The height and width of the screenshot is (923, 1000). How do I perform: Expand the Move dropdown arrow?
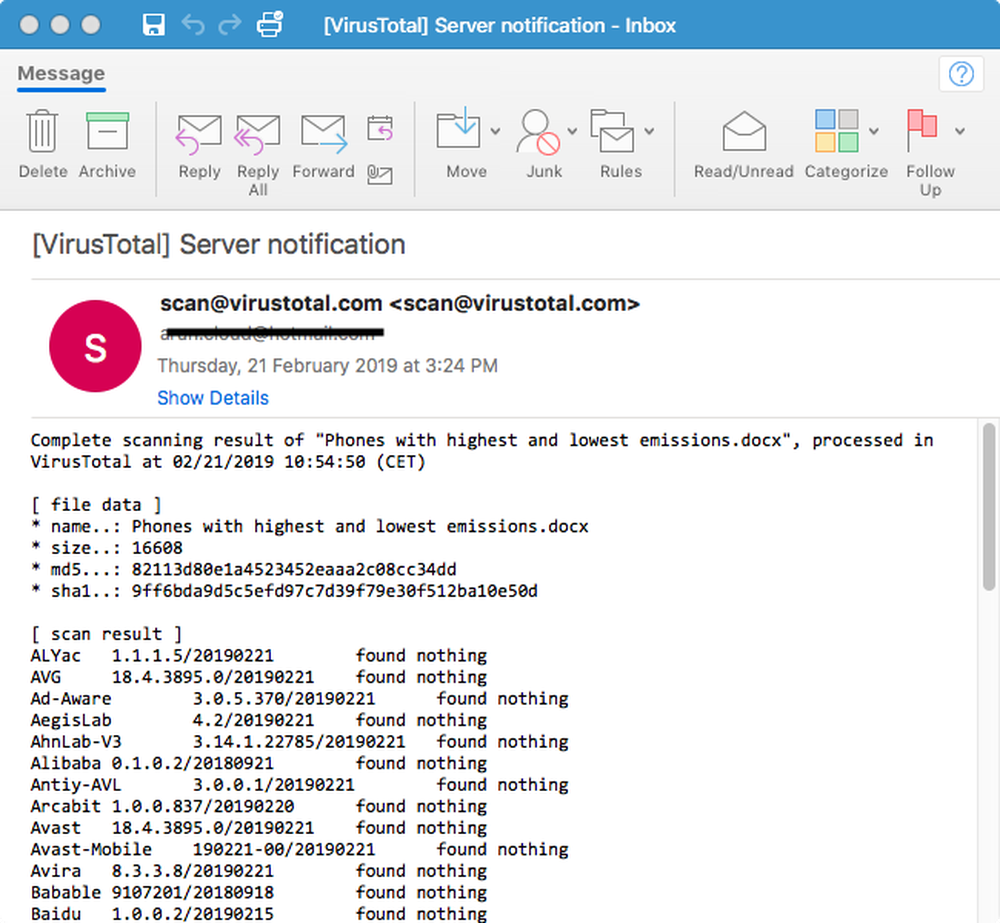click(x=496, y=131)
